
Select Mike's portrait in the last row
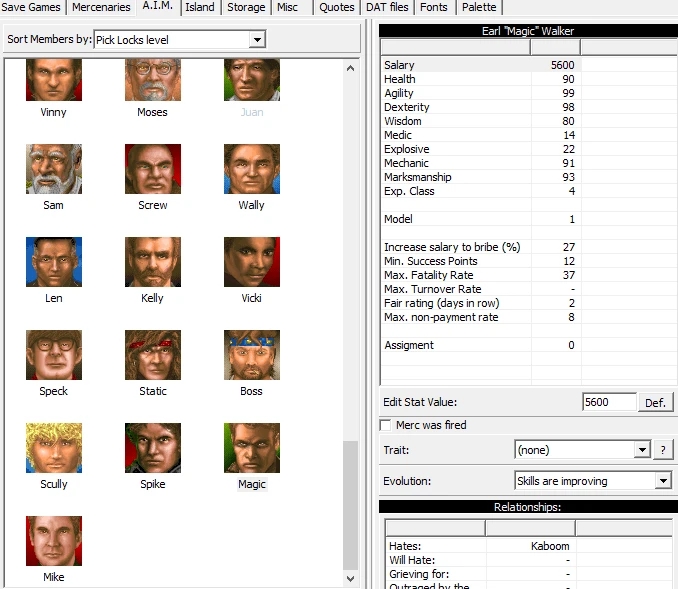point(54,541)
